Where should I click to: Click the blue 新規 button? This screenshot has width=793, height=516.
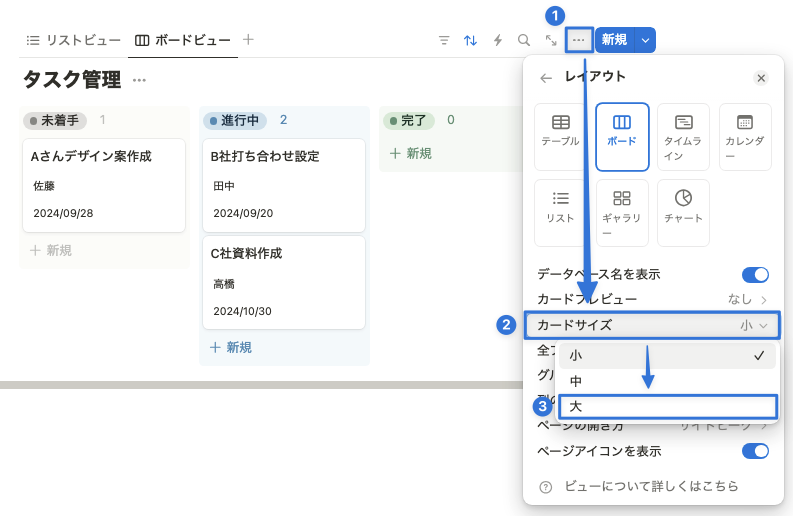(x=614, y=40)
